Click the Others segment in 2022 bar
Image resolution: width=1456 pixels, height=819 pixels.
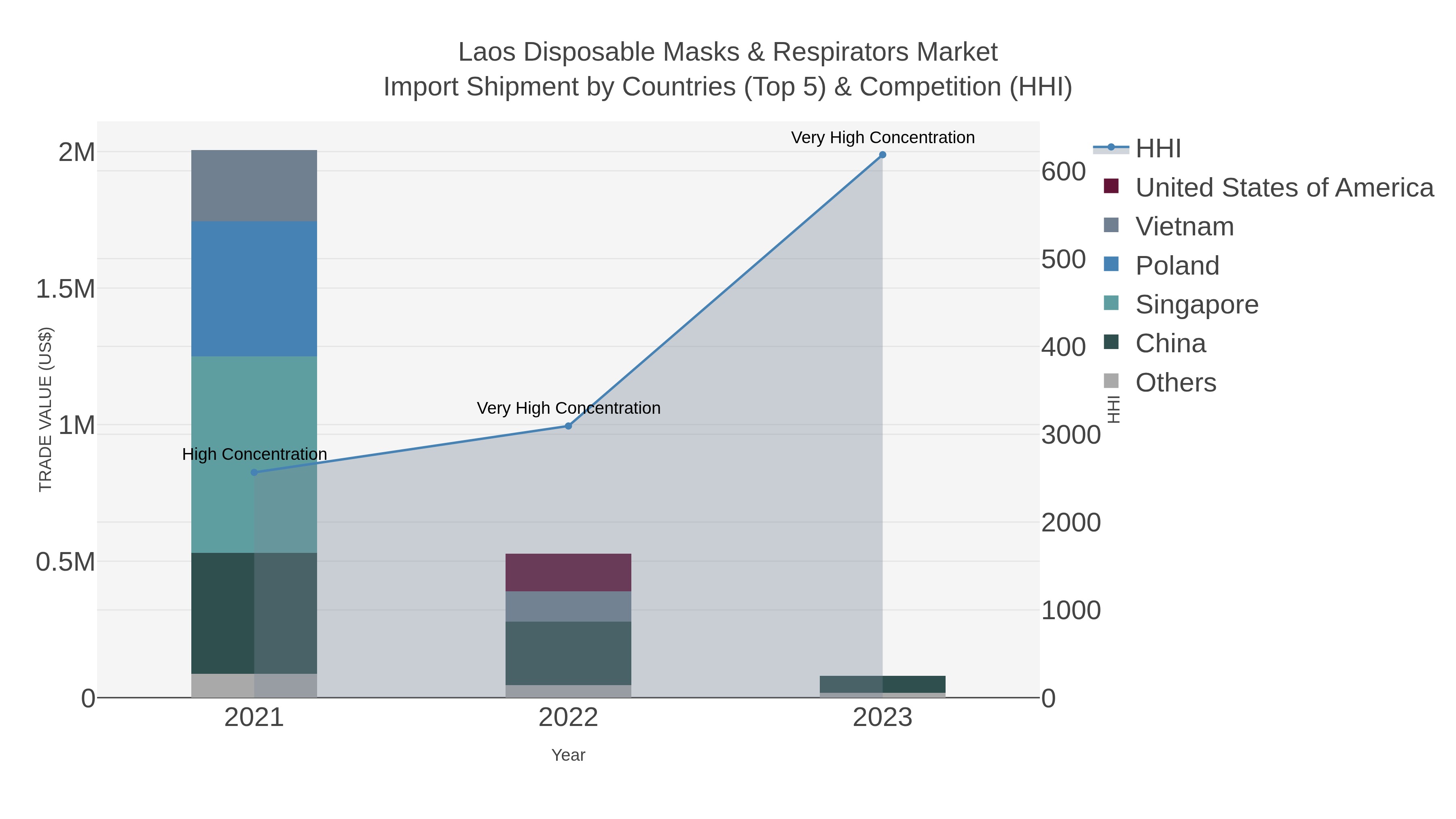click(x=569, y=691)
